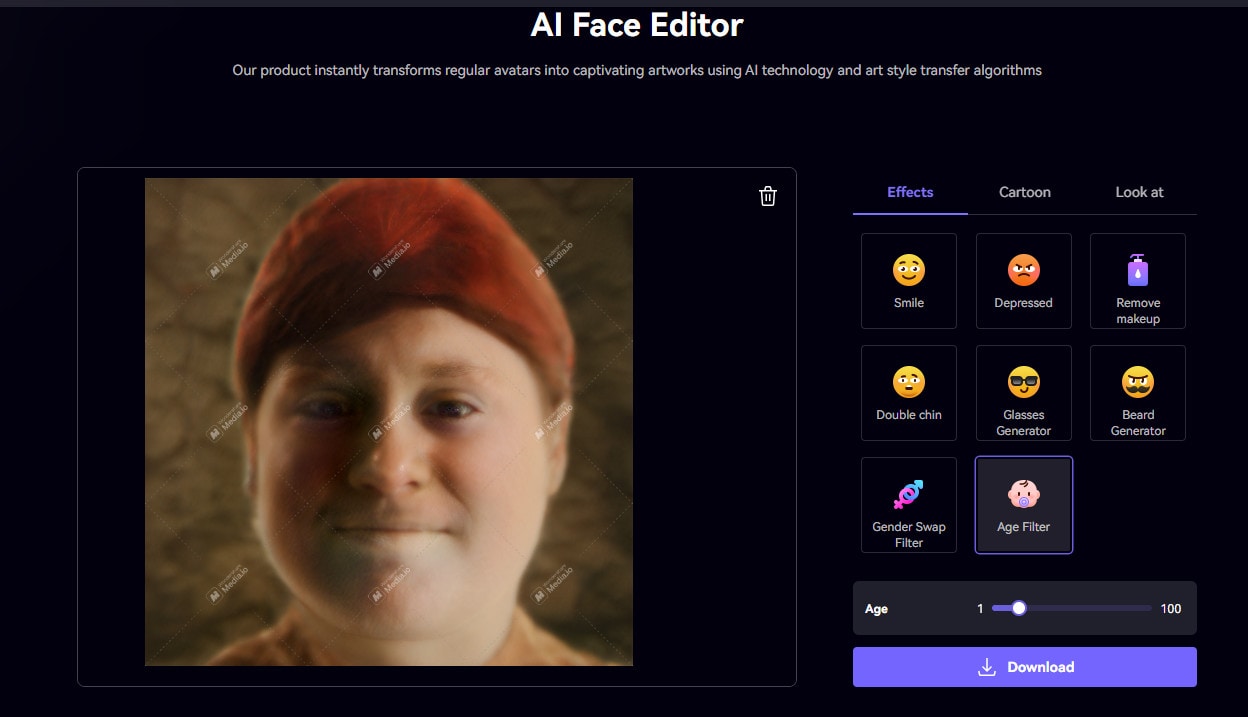The width and height of the screenshot is (1248, 717).
Task: Click the product description sentence under the heading
Action: click(637, 70)
